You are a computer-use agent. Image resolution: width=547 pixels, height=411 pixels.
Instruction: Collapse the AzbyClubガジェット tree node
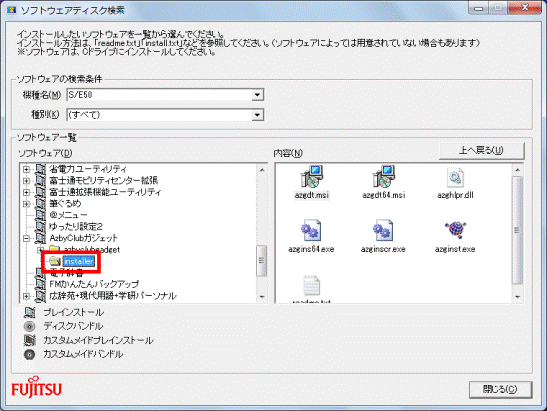pyautogui.click(x=26, y=238)
